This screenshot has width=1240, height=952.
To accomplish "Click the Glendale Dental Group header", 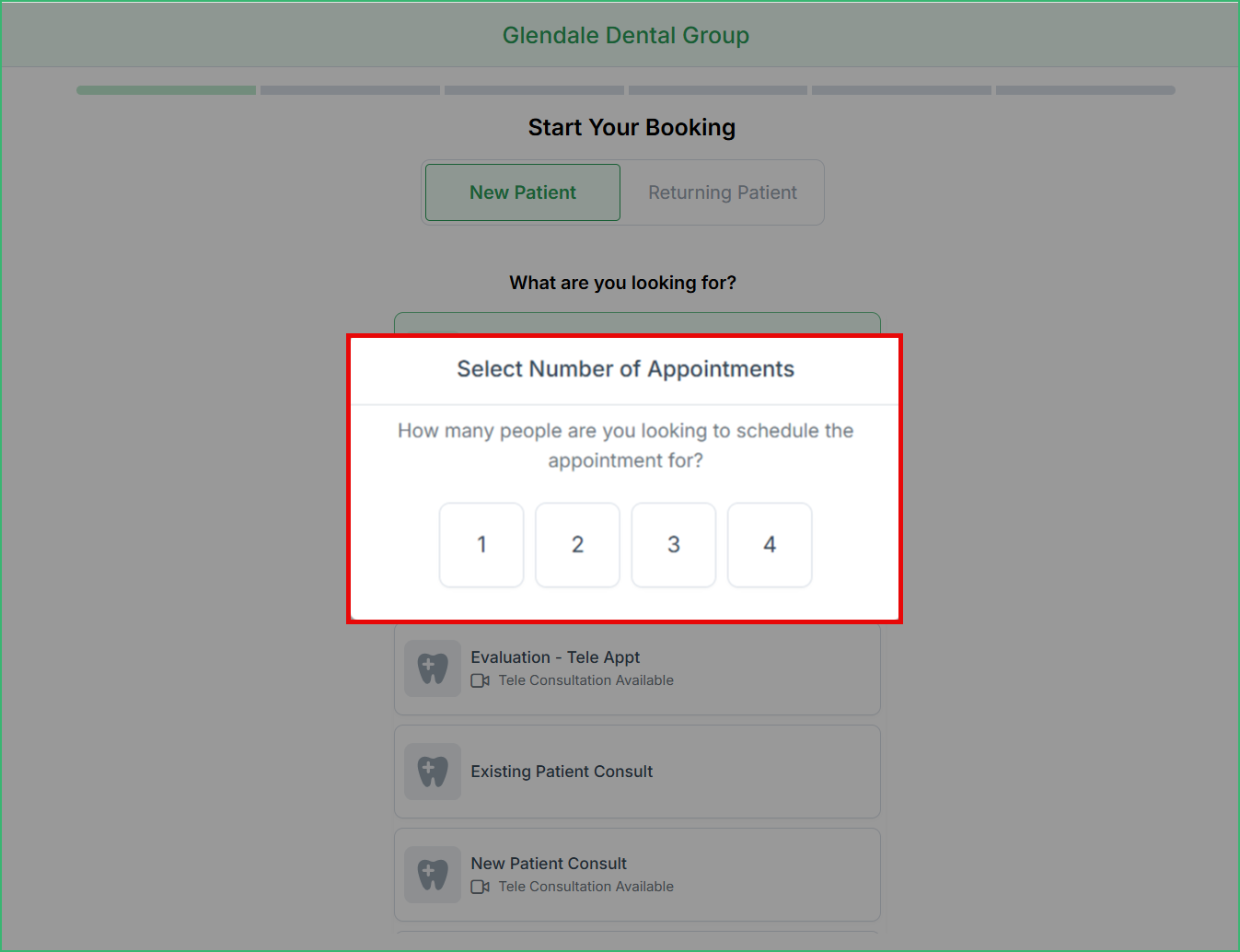I will [x=625, y=35].
